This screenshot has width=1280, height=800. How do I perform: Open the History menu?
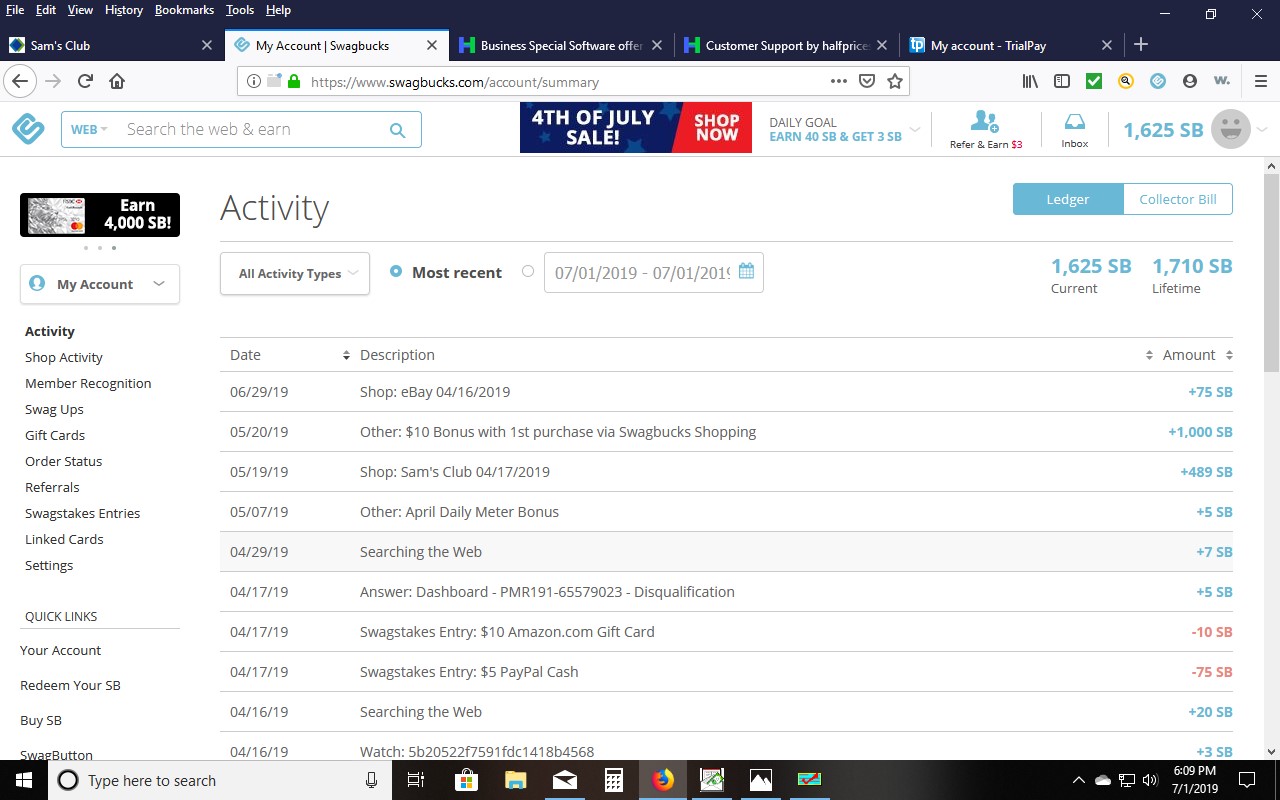click(x=123, y=10)
